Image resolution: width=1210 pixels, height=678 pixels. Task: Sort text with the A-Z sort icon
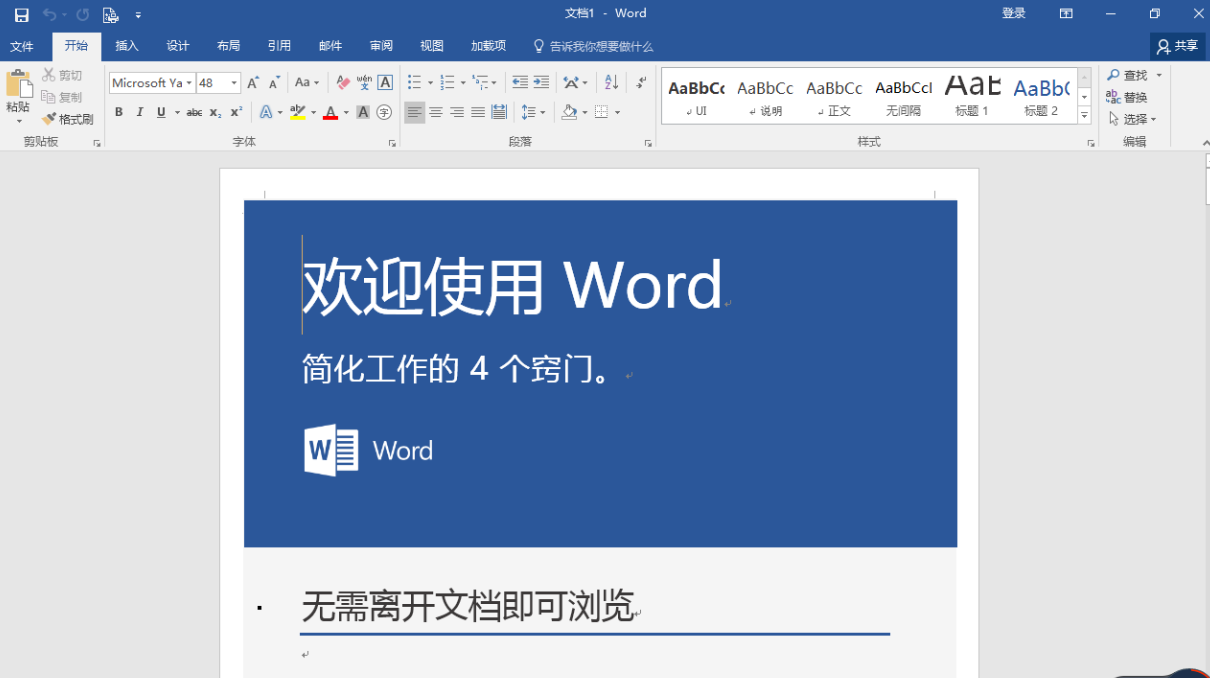click(611, 83)
